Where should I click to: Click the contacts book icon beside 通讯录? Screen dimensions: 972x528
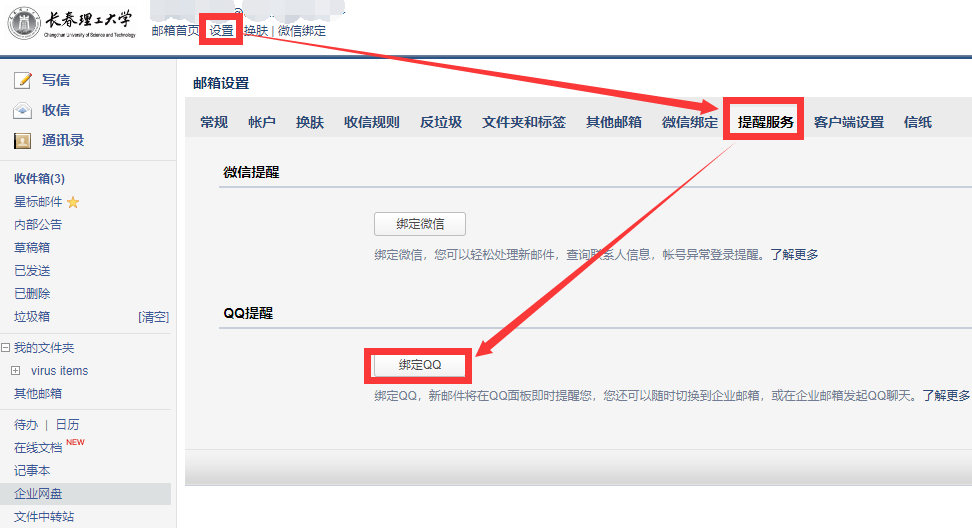pyautogui.click(x=22, y=141)
